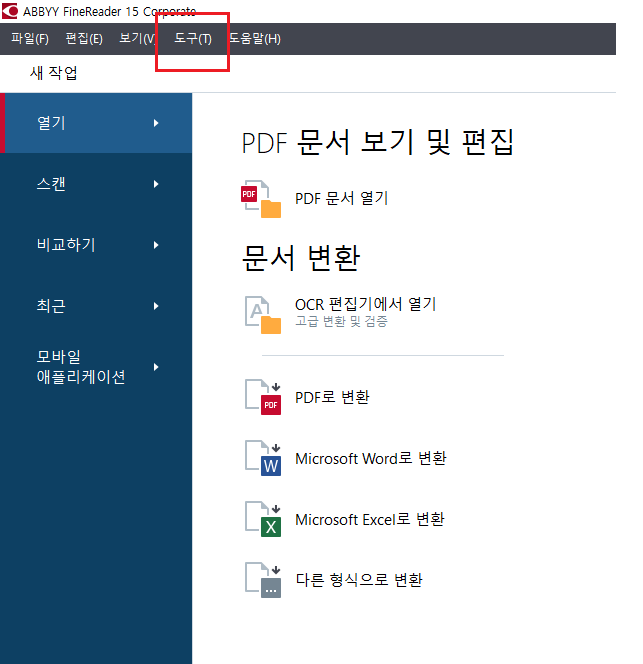This screenshot has height=664, width=643.
Task: Click the 문서 변환 heading
Action: (301, 257)
